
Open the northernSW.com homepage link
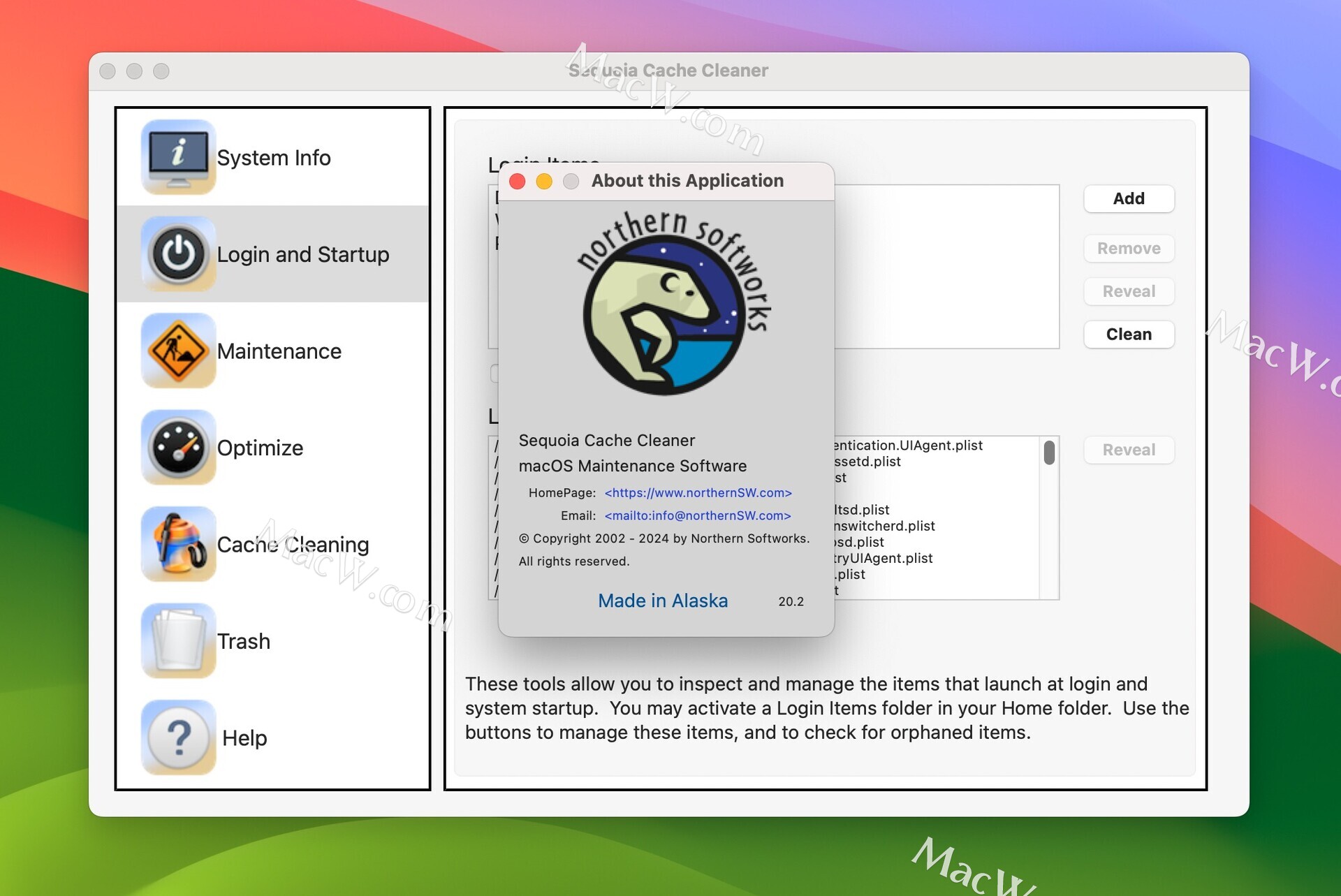point(698,493)
